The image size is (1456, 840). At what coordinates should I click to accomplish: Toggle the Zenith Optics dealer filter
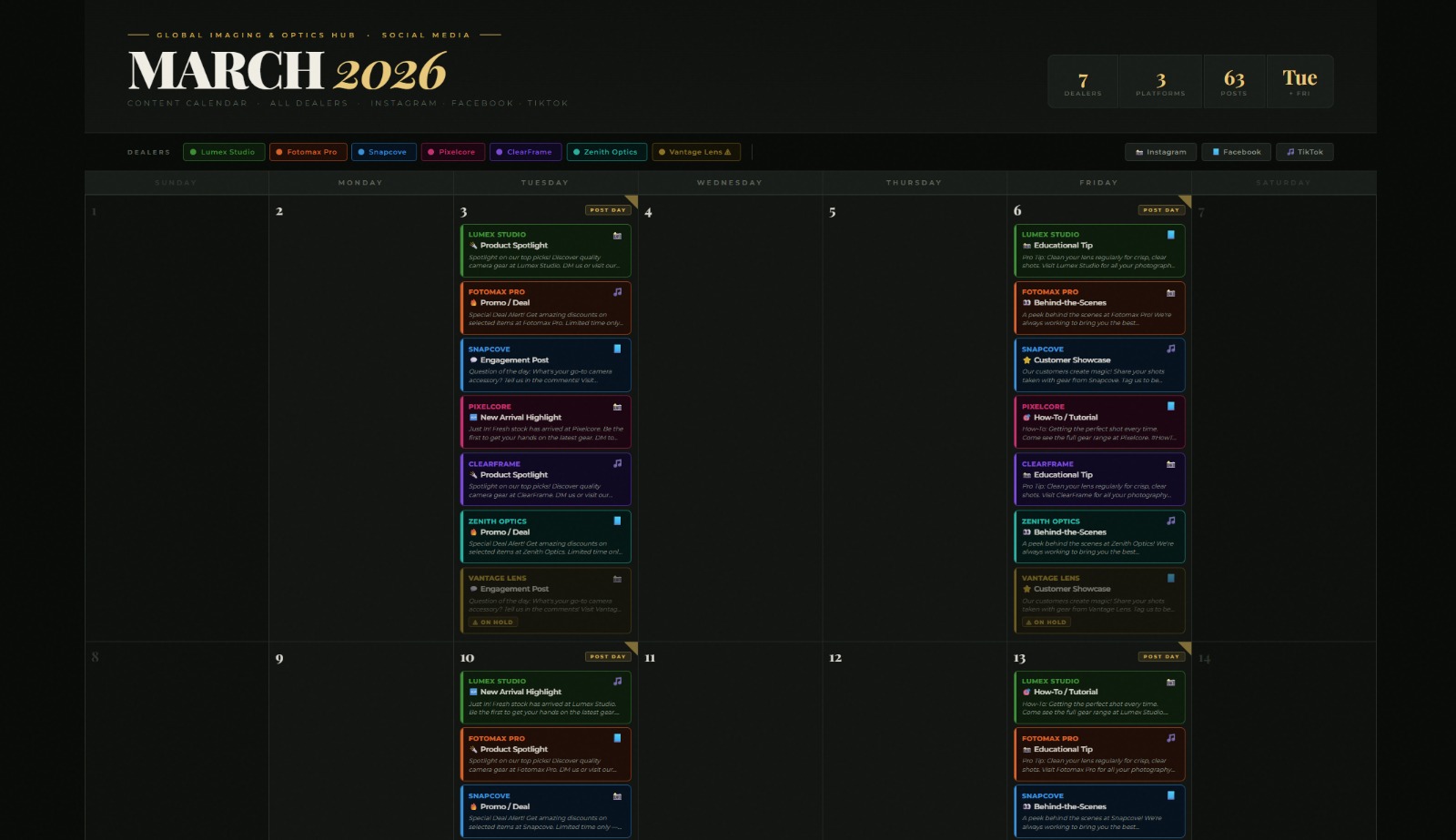[607, 152]
